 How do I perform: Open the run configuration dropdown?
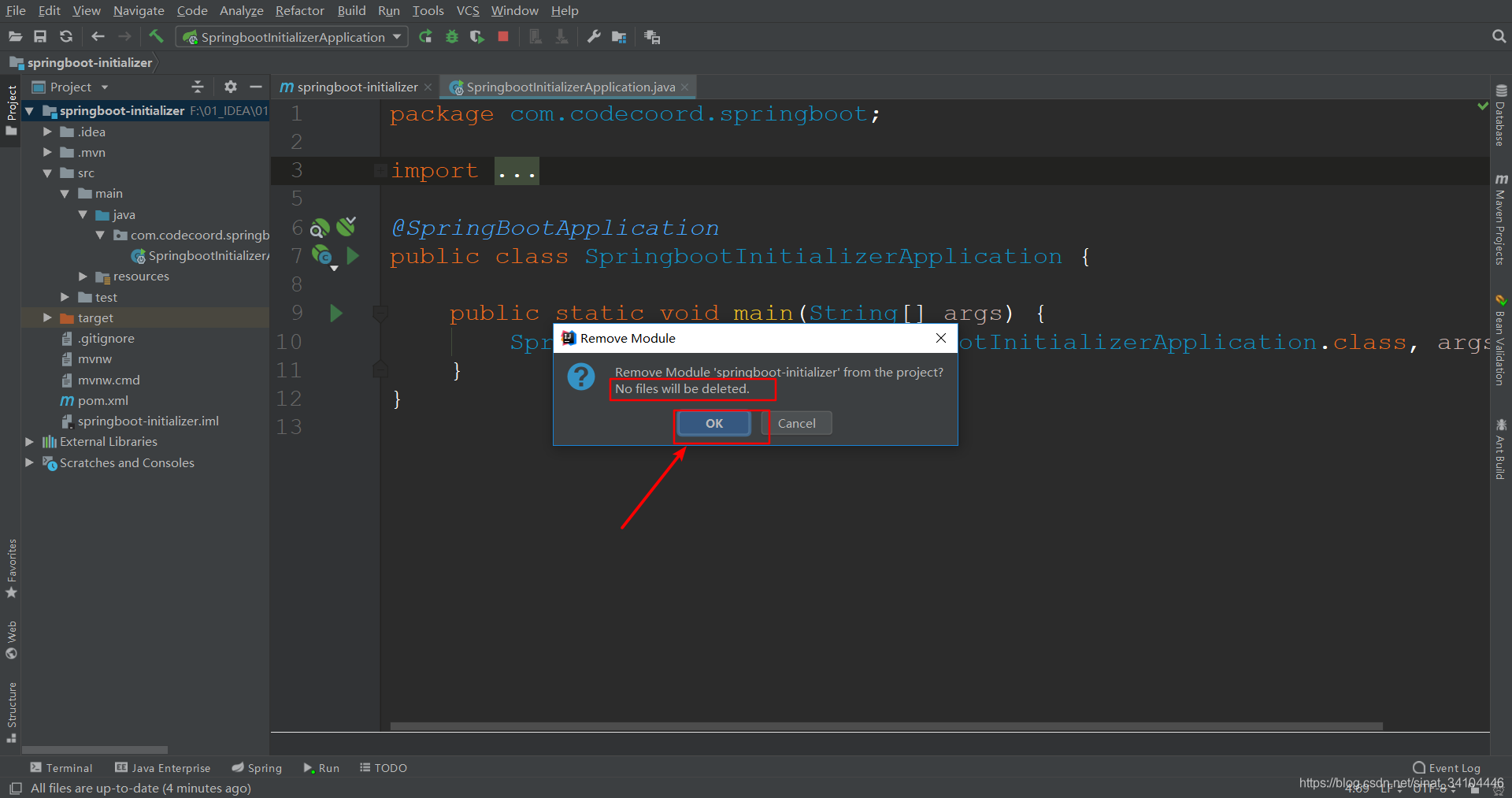click(397, 36)
